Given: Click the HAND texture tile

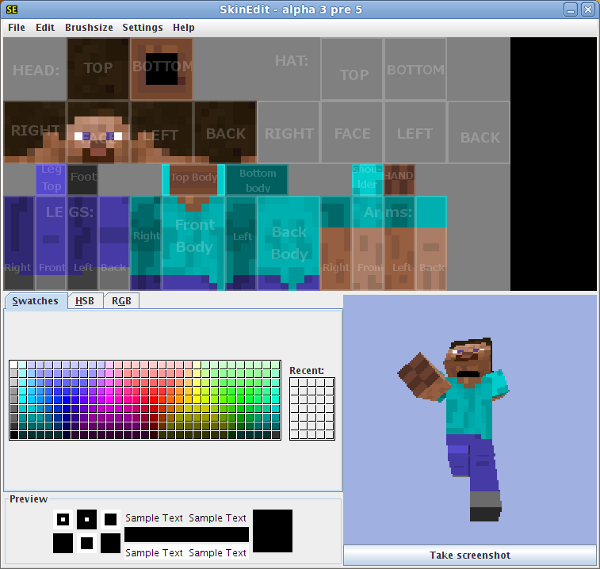Looking at the screenshot, I should point(399,176).
